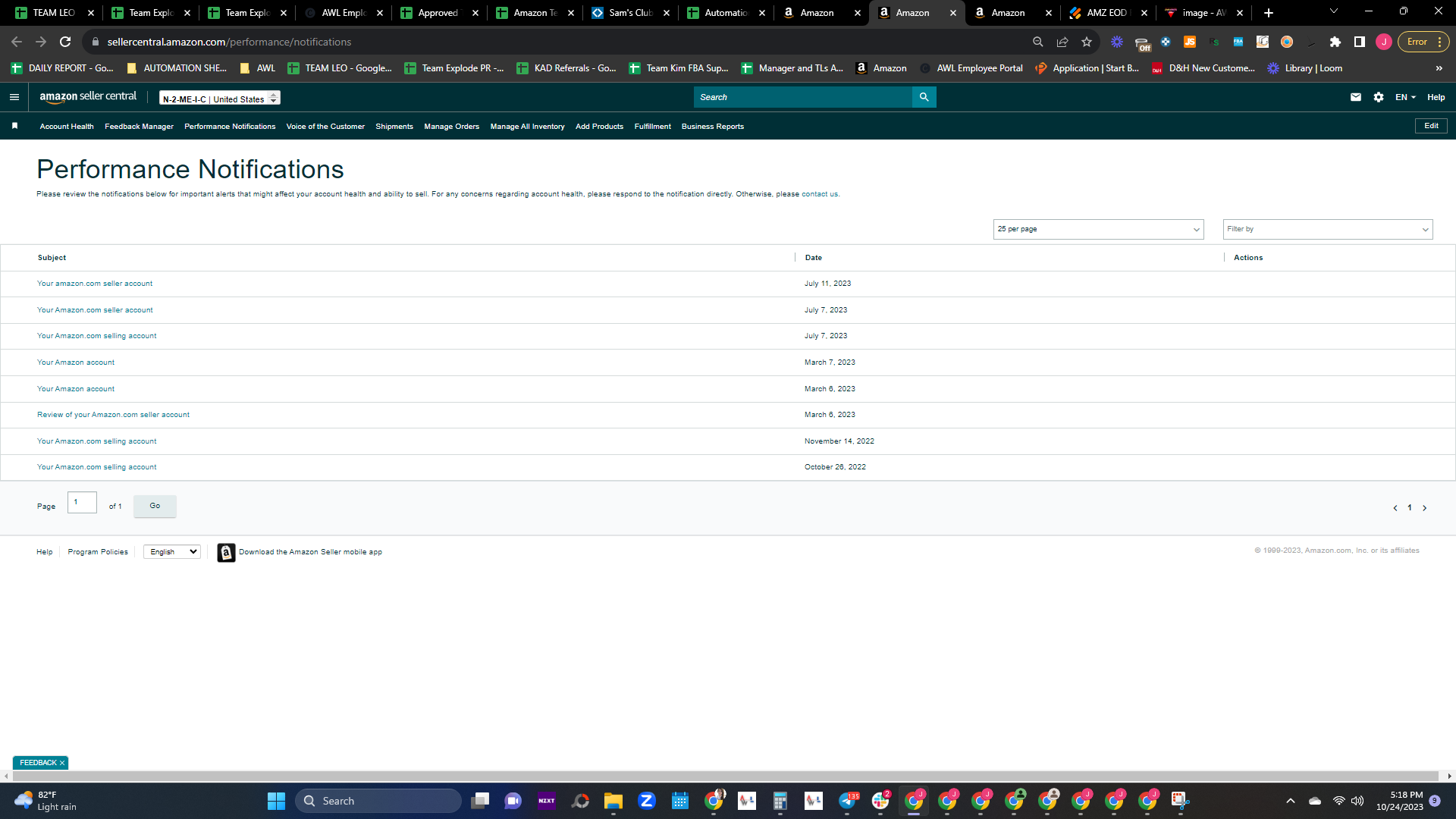Go to Voice of the Customer
The height and width of the screenshot is (819, 1456).
click(x=325, y=127)
